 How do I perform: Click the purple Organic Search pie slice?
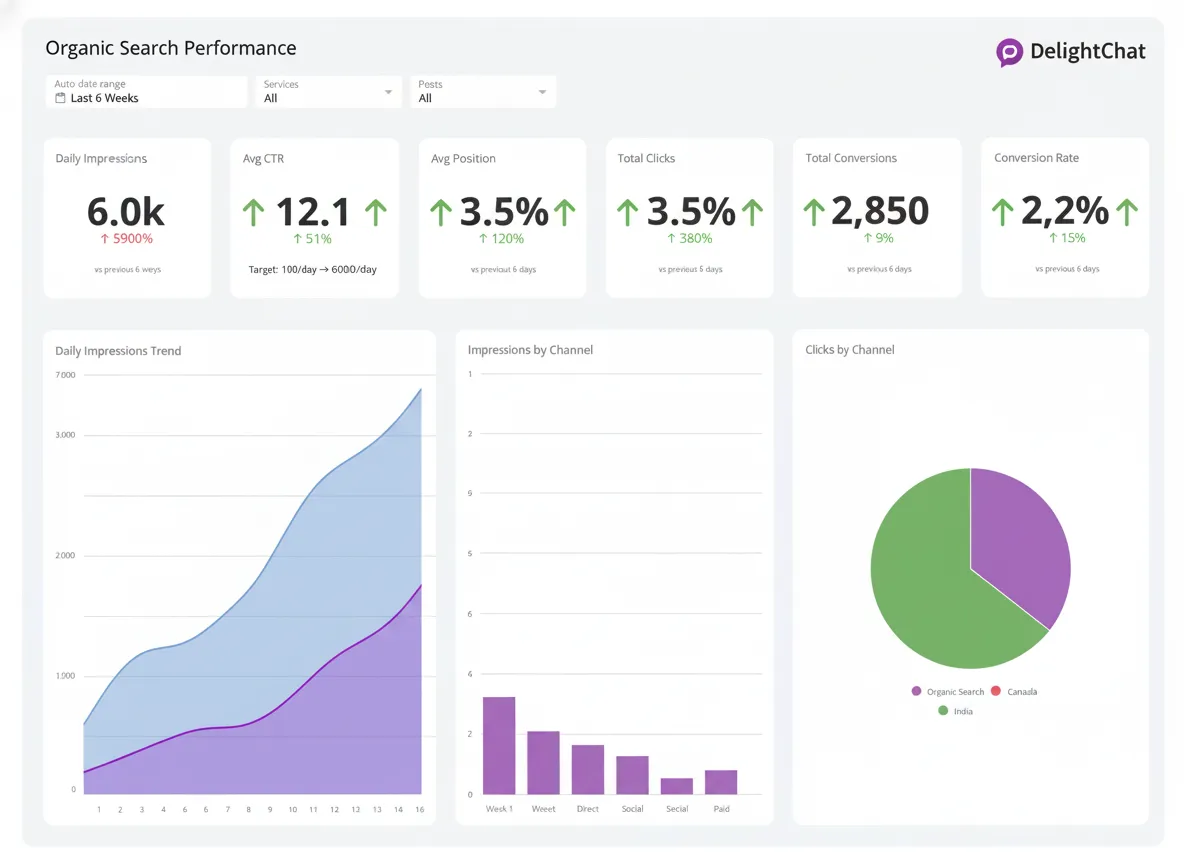tap(1020, 540)
